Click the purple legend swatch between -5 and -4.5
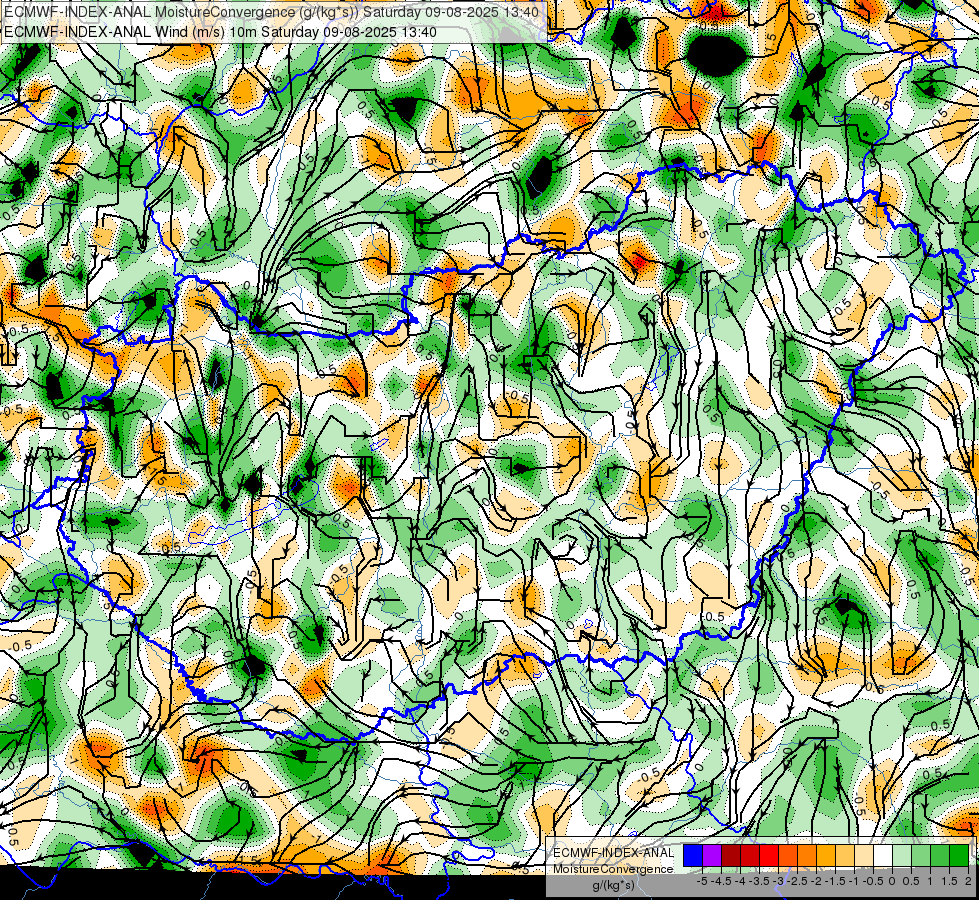Image resolution: width=979 pixels, height=900 pixels. tap(712, 855)
